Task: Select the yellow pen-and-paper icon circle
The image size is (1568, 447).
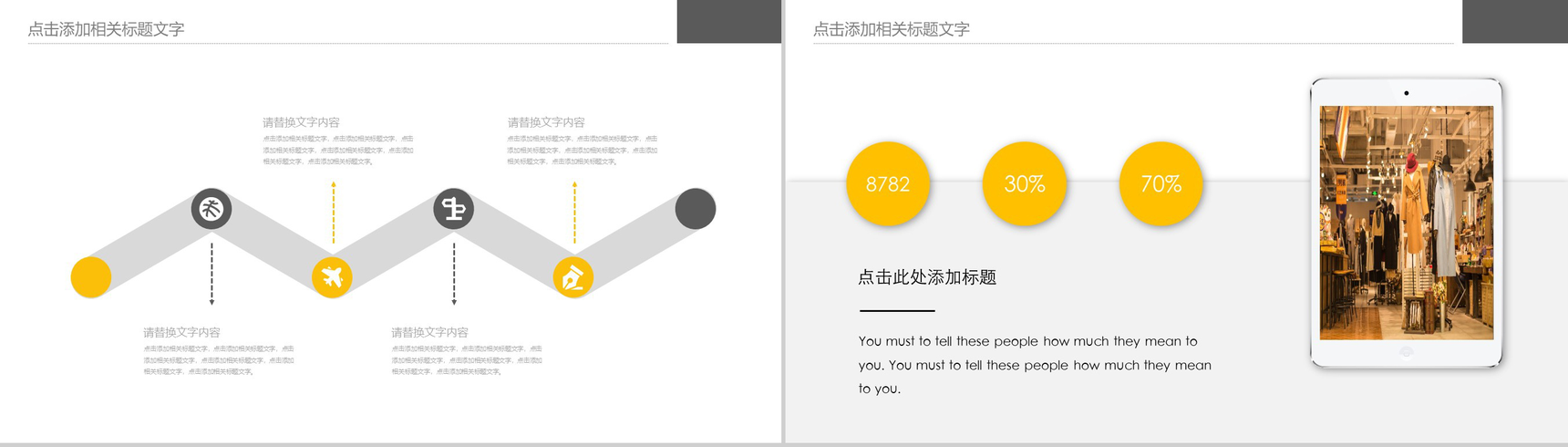Action: point(573,276)
